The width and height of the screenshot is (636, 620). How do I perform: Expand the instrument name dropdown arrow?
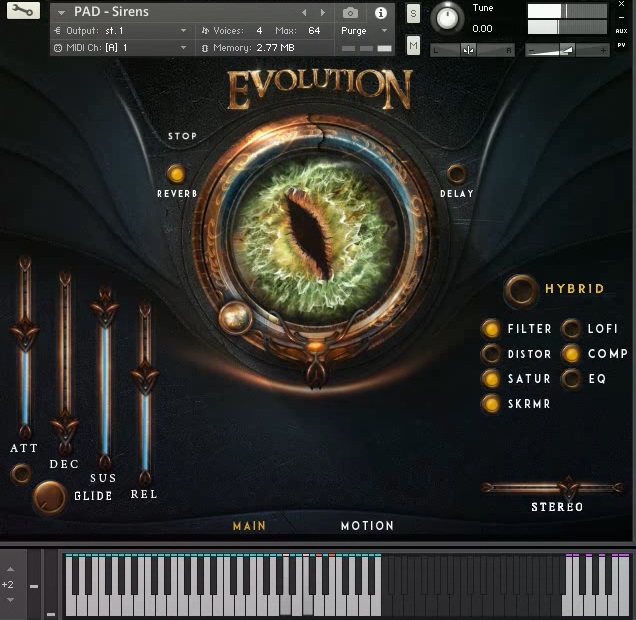tap(61, 13)
